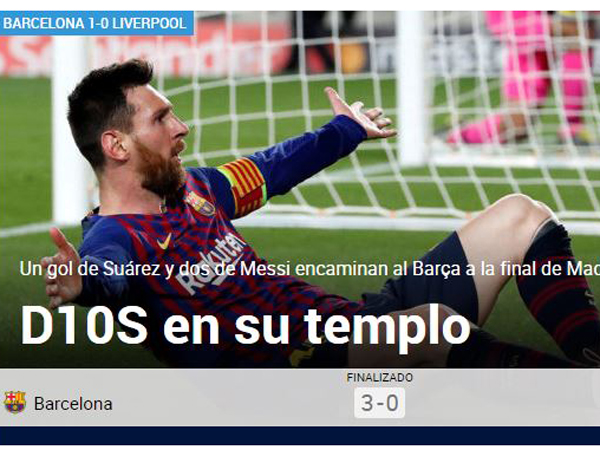Viewport: 600px width, 450px height.
Task: Click the yellow Nike swoosh on the jersey
Action: point(165,241)
